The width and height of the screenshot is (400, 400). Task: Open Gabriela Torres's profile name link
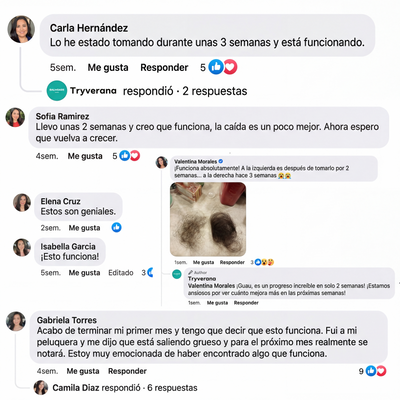(x=67, y=320)
